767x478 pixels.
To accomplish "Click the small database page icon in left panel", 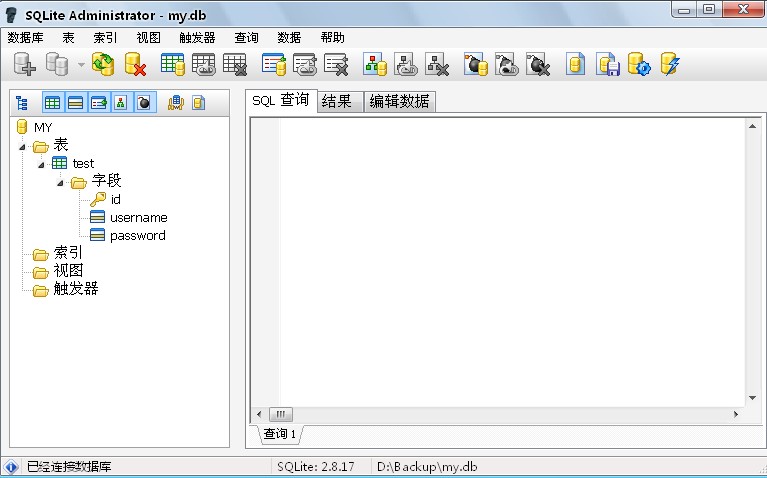I will coord(198,103).
